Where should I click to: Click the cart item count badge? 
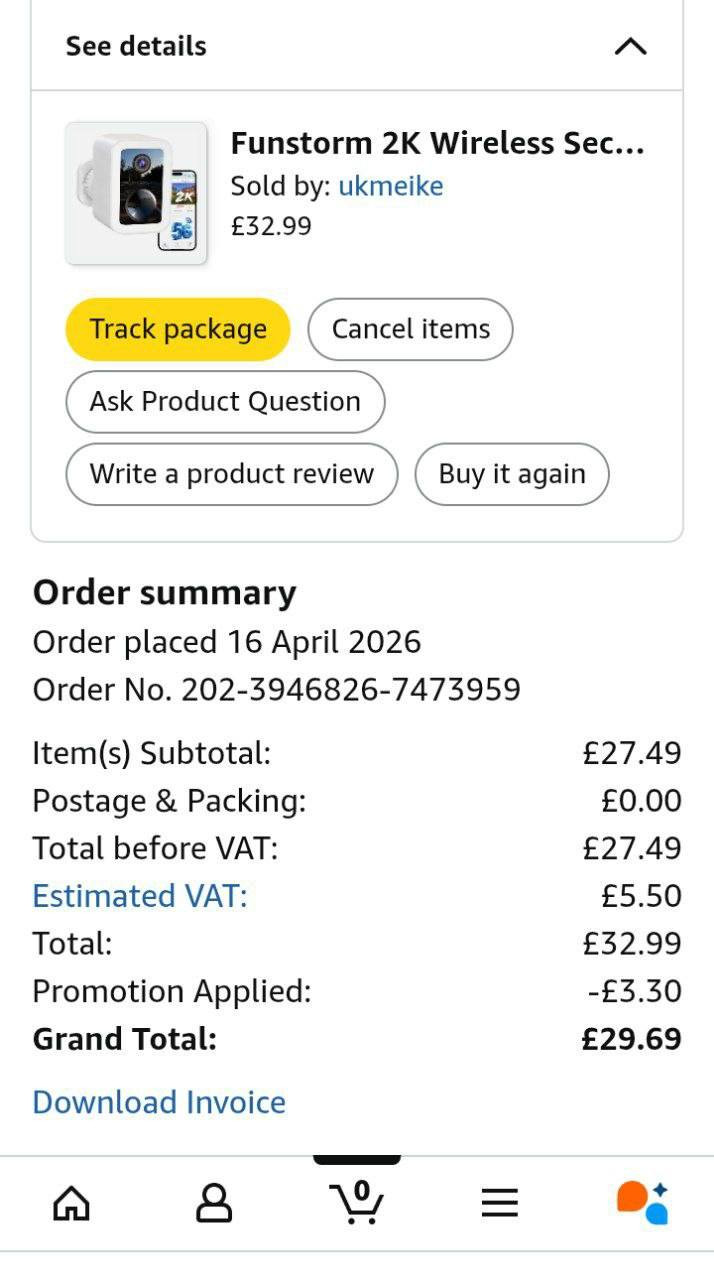pos(362,1190)
